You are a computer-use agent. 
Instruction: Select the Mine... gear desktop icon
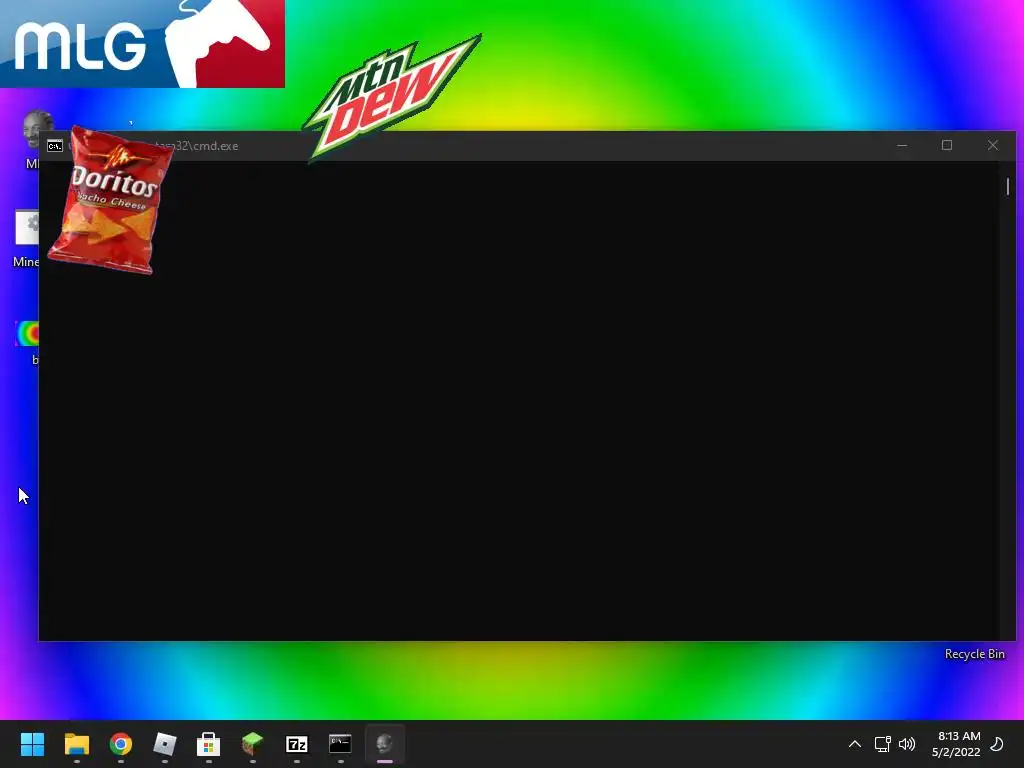[27, 227]
